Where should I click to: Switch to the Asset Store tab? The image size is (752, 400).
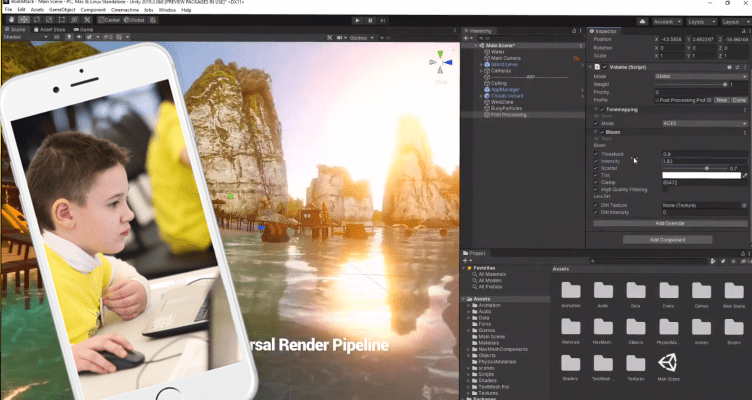[49, 30]
